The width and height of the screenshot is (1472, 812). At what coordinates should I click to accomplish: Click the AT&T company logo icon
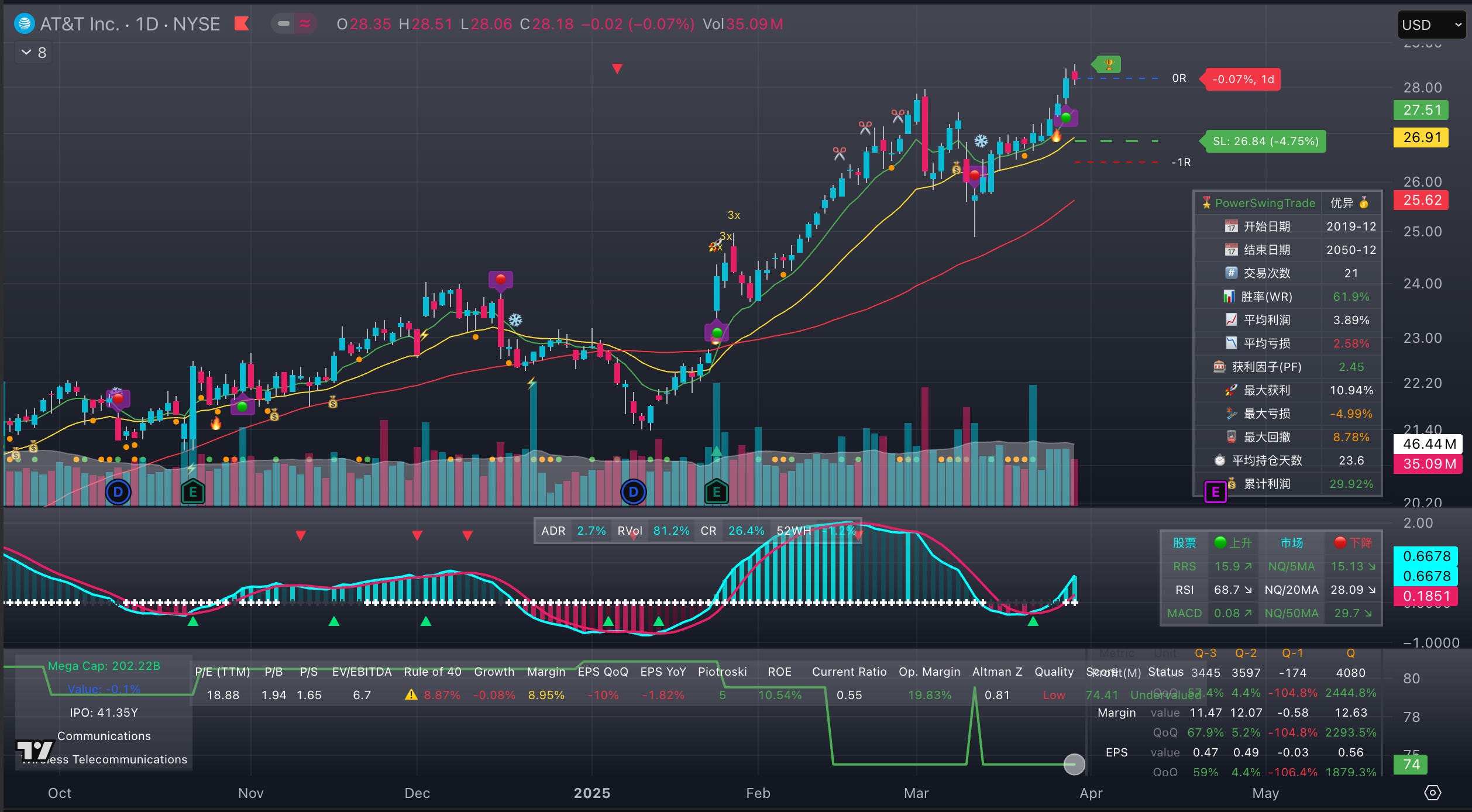click(x=24, y=24)
